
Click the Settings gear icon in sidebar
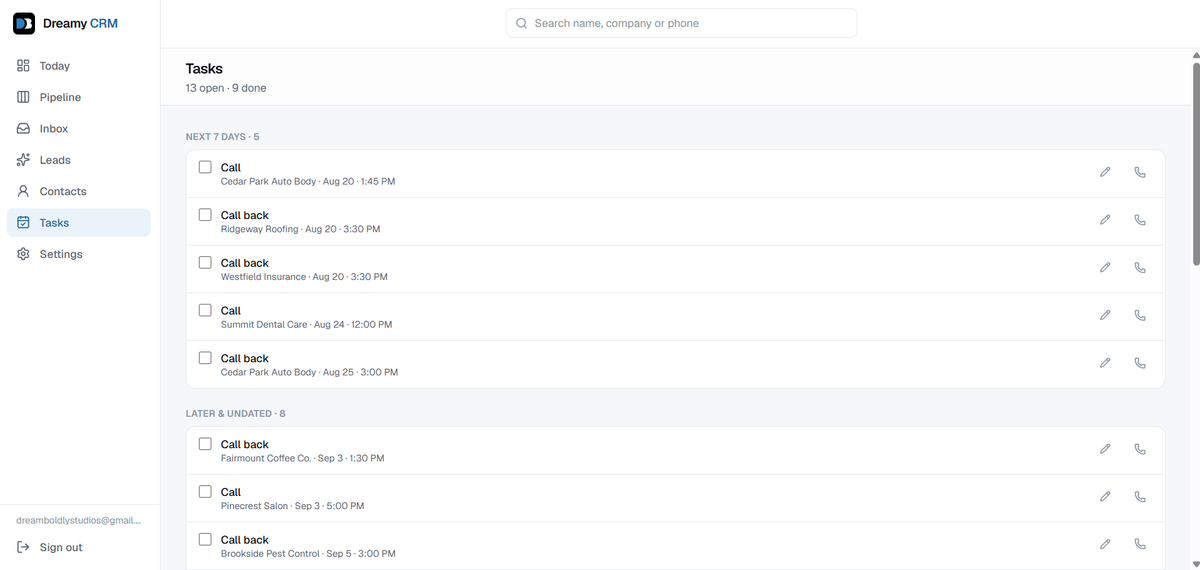(24, 254)
